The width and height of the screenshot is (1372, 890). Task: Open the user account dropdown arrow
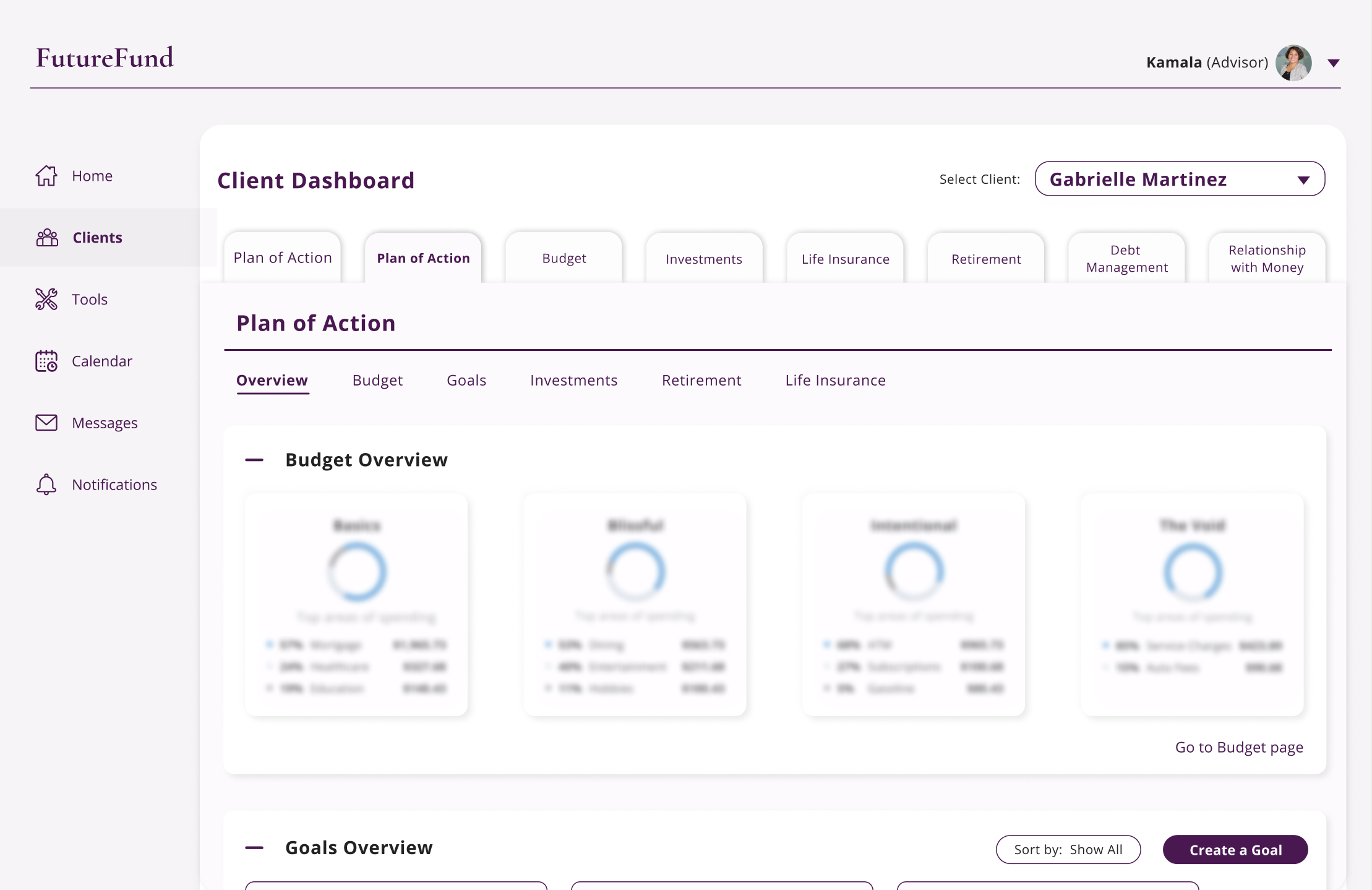point(1334,63)
